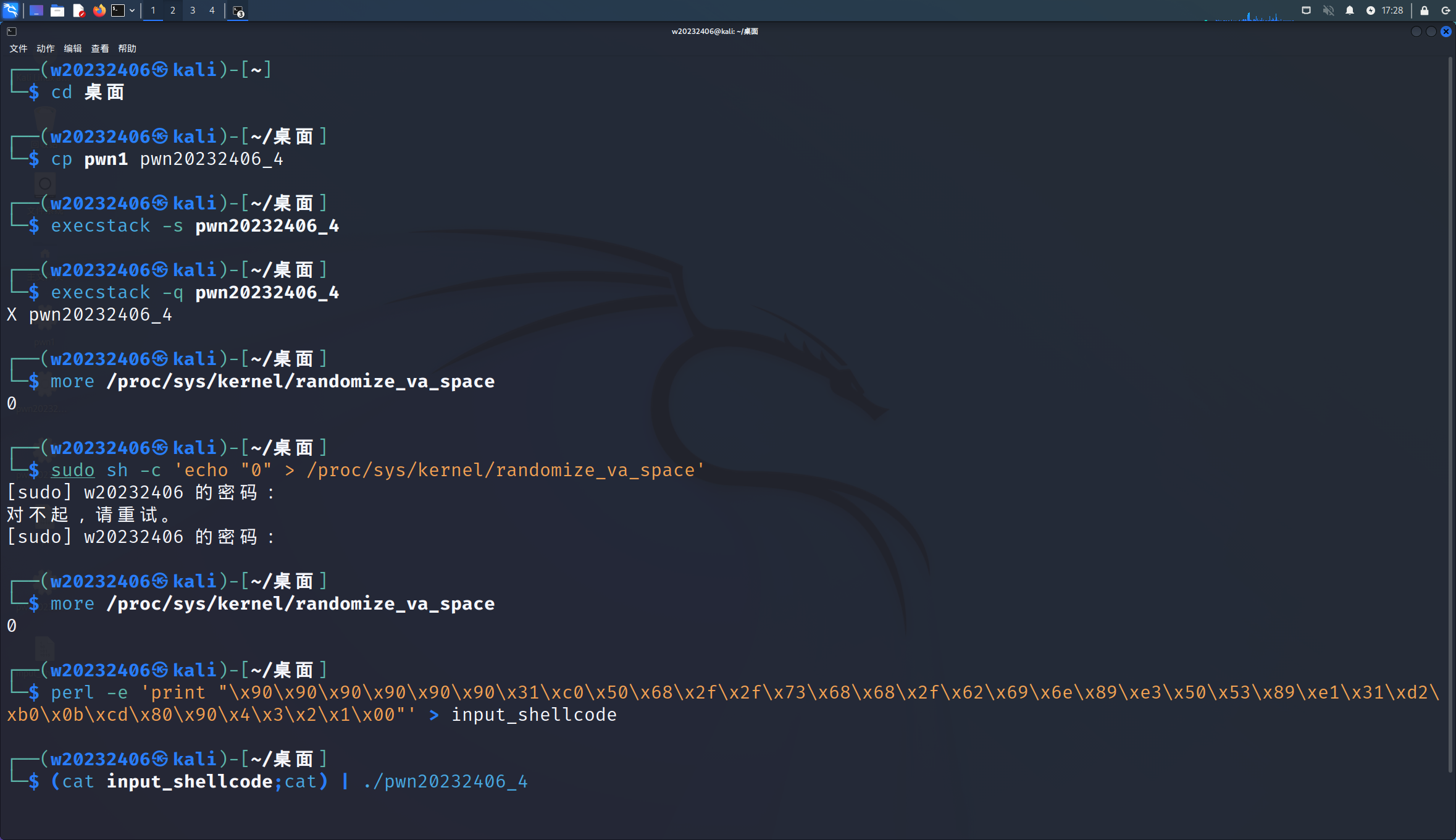Open the notifications bell icon

[1350, 10]
